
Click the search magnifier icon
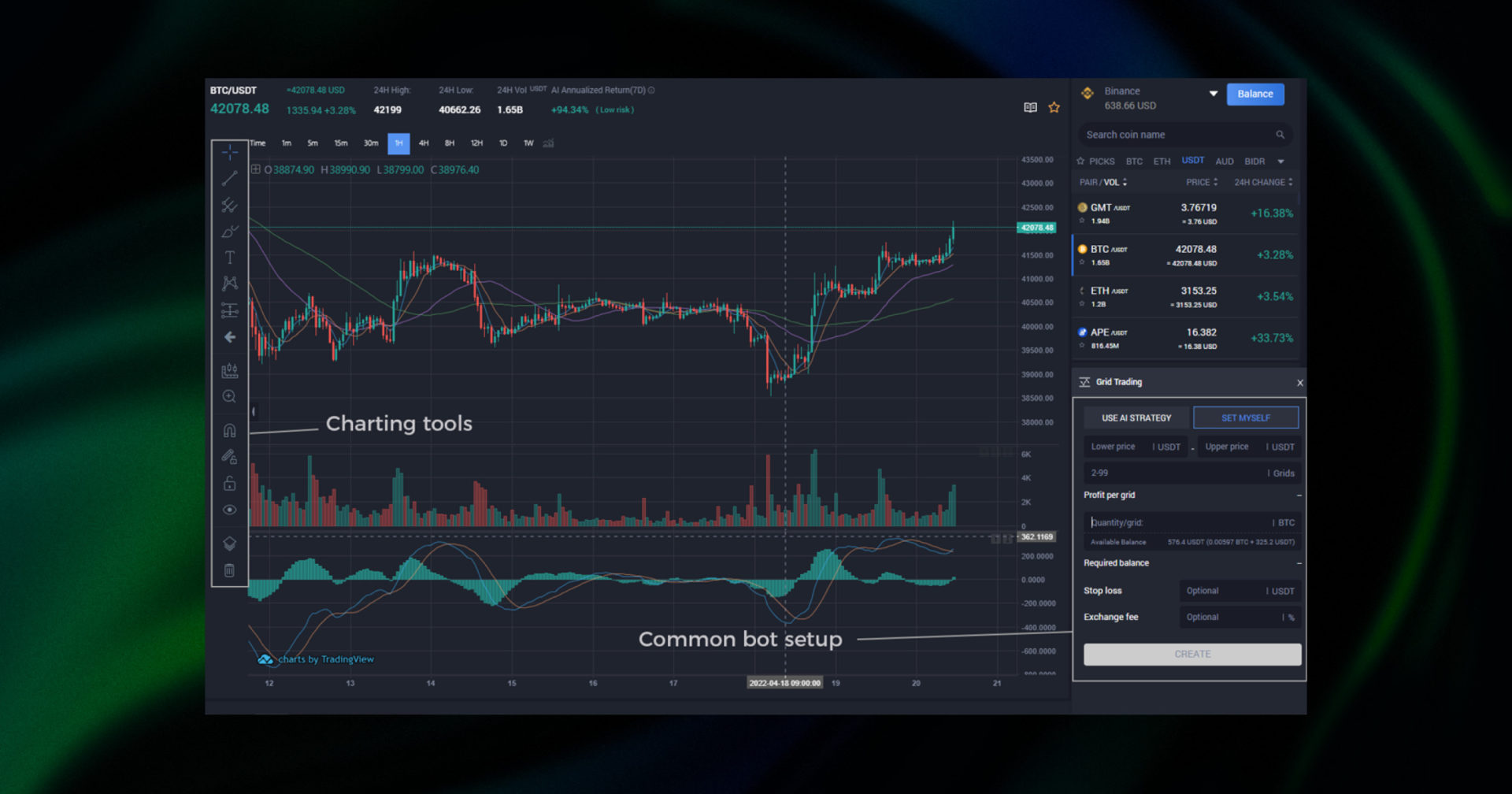pos(1280,135)
